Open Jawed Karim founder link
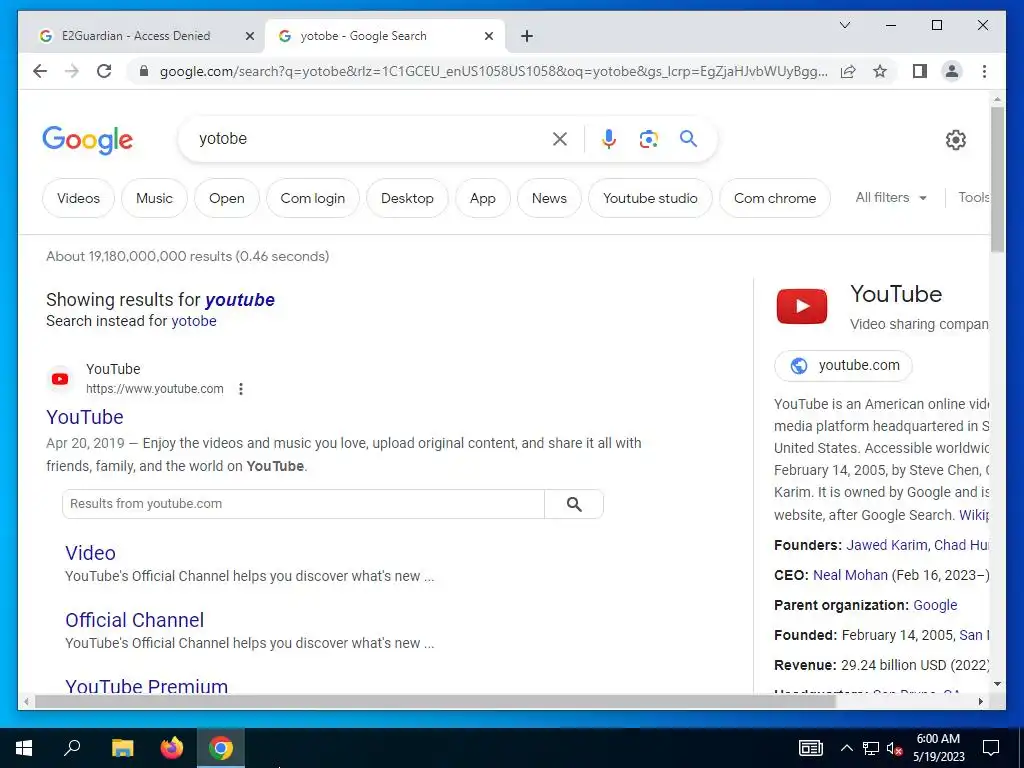 [x=887, y=545]
